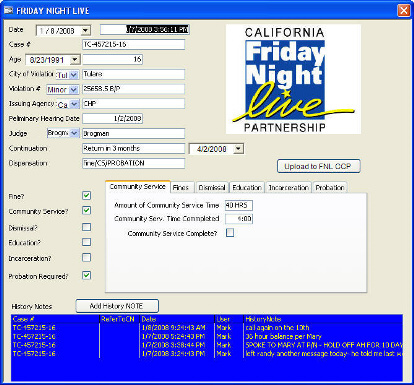The width and height of the screenshot is (414, 385).
Task: Click the city text field showing Tulare
Action: click(133, 74)
